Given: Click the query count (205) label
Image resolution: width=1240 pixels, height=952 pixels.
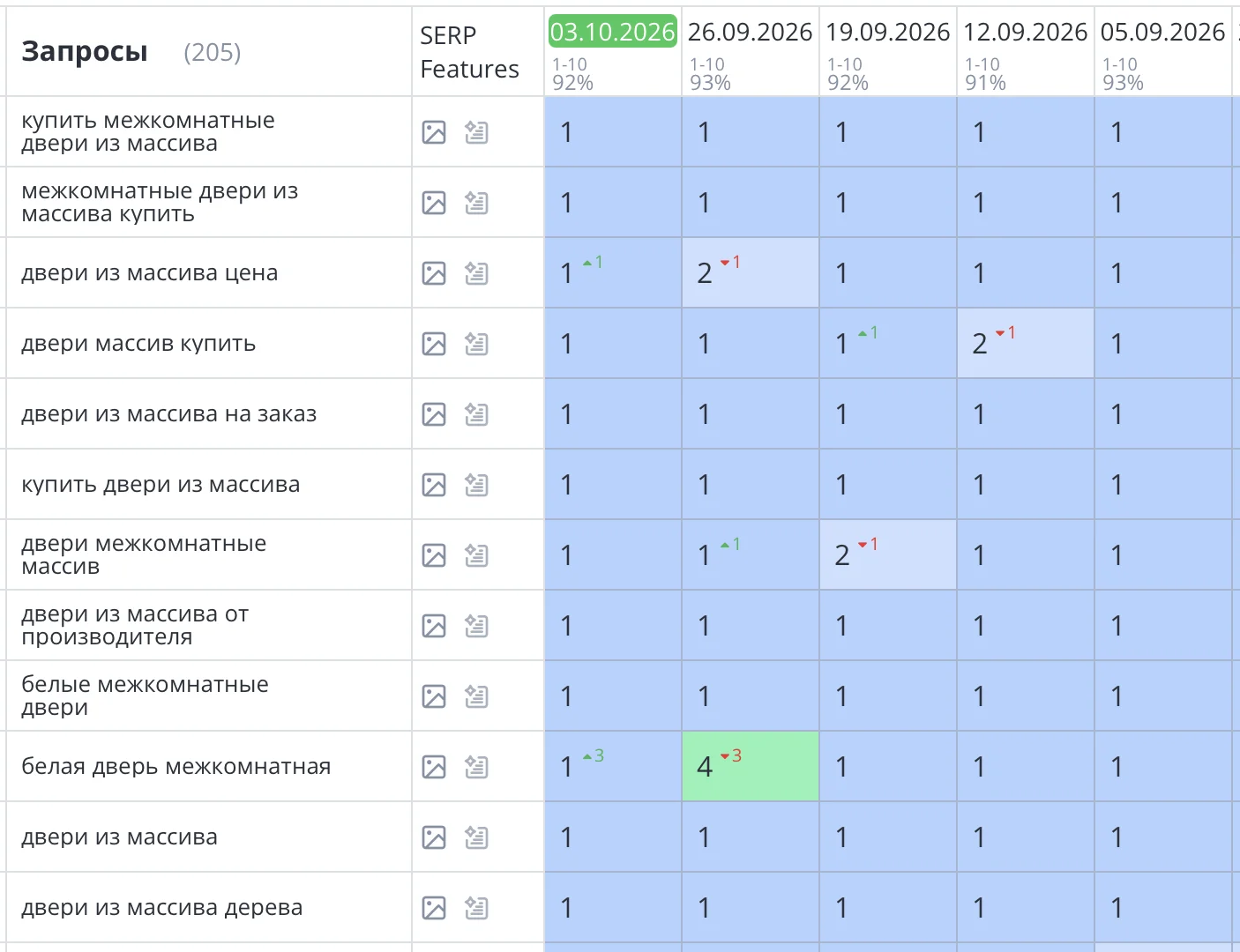Looking at the screenshot, I should point(212,53).
